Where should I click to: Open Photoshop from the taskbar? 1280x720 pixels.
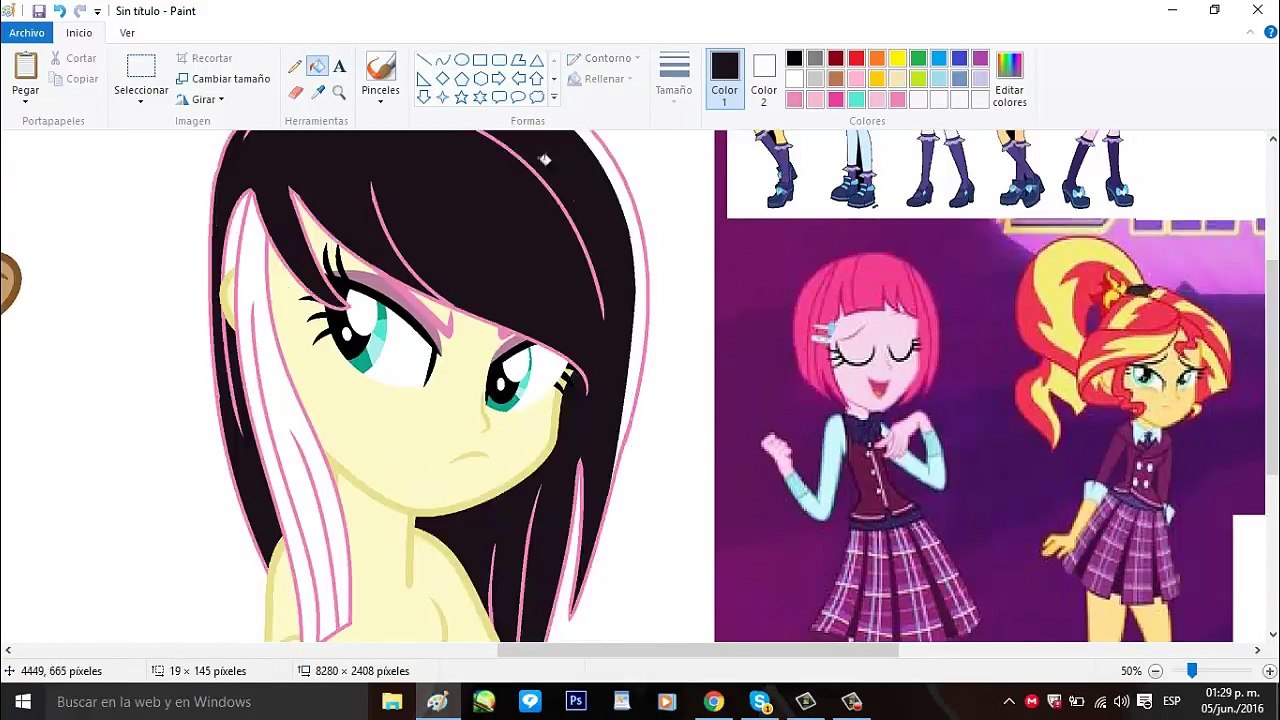(576, 702)
